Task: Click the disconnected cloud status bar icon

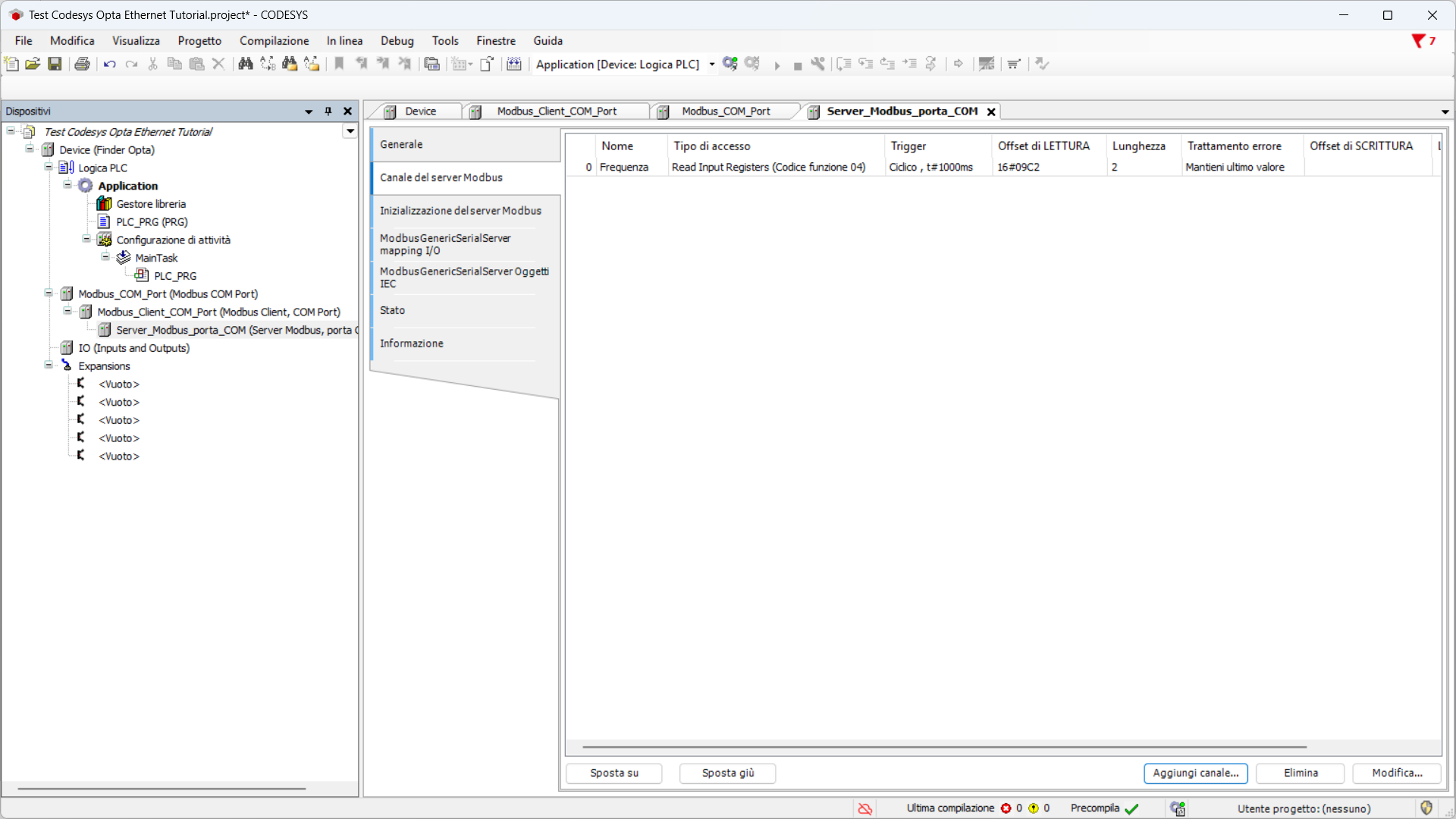Action: 865,808
